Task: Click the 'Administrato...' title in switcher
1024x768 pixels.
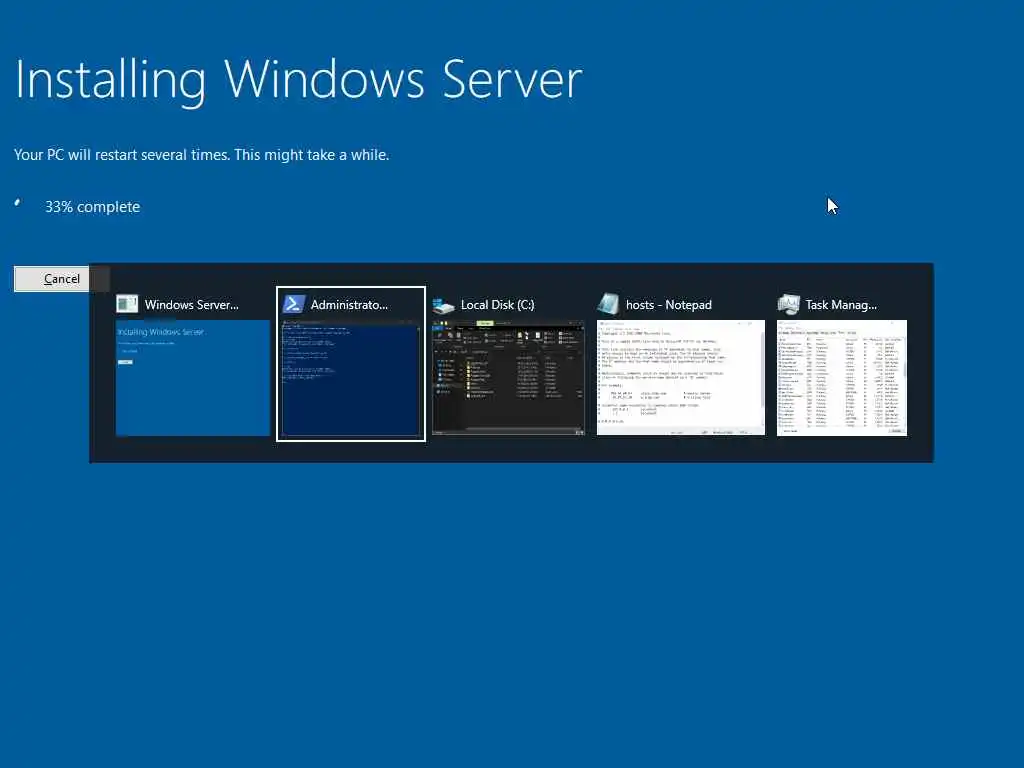Action: tap(349, 305)
